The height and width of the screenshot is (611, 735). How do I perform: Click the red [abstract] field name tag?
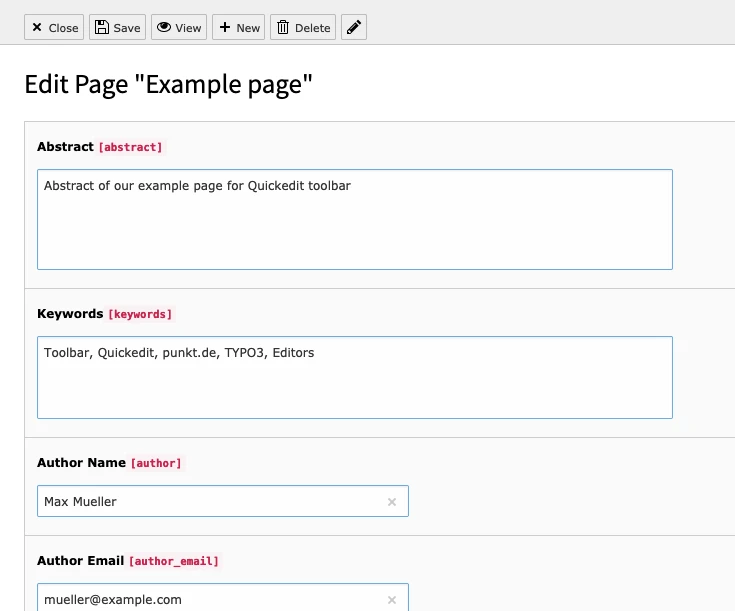(x=130, y=147)
